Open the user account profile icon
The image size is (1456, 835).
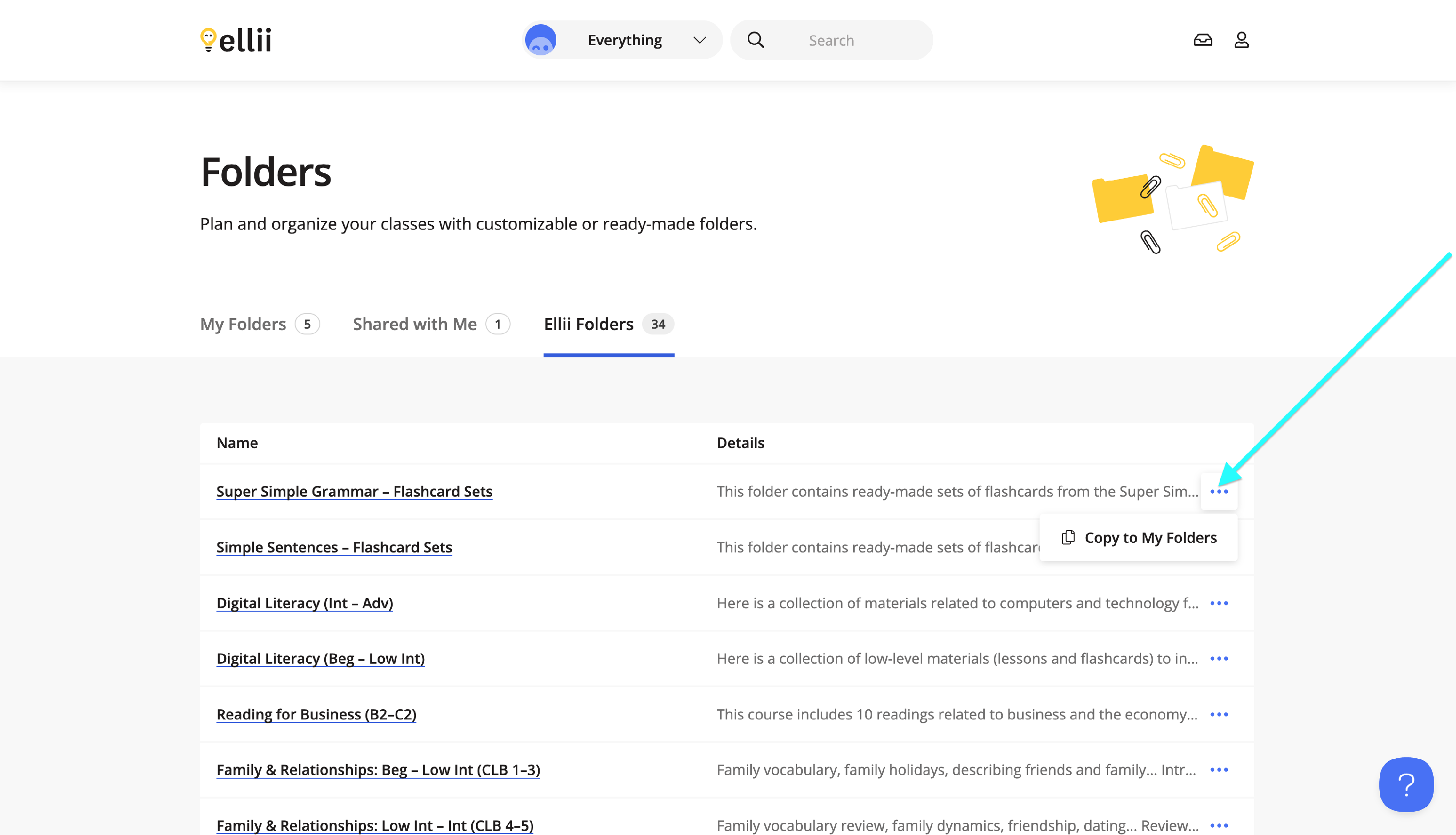1241,40
